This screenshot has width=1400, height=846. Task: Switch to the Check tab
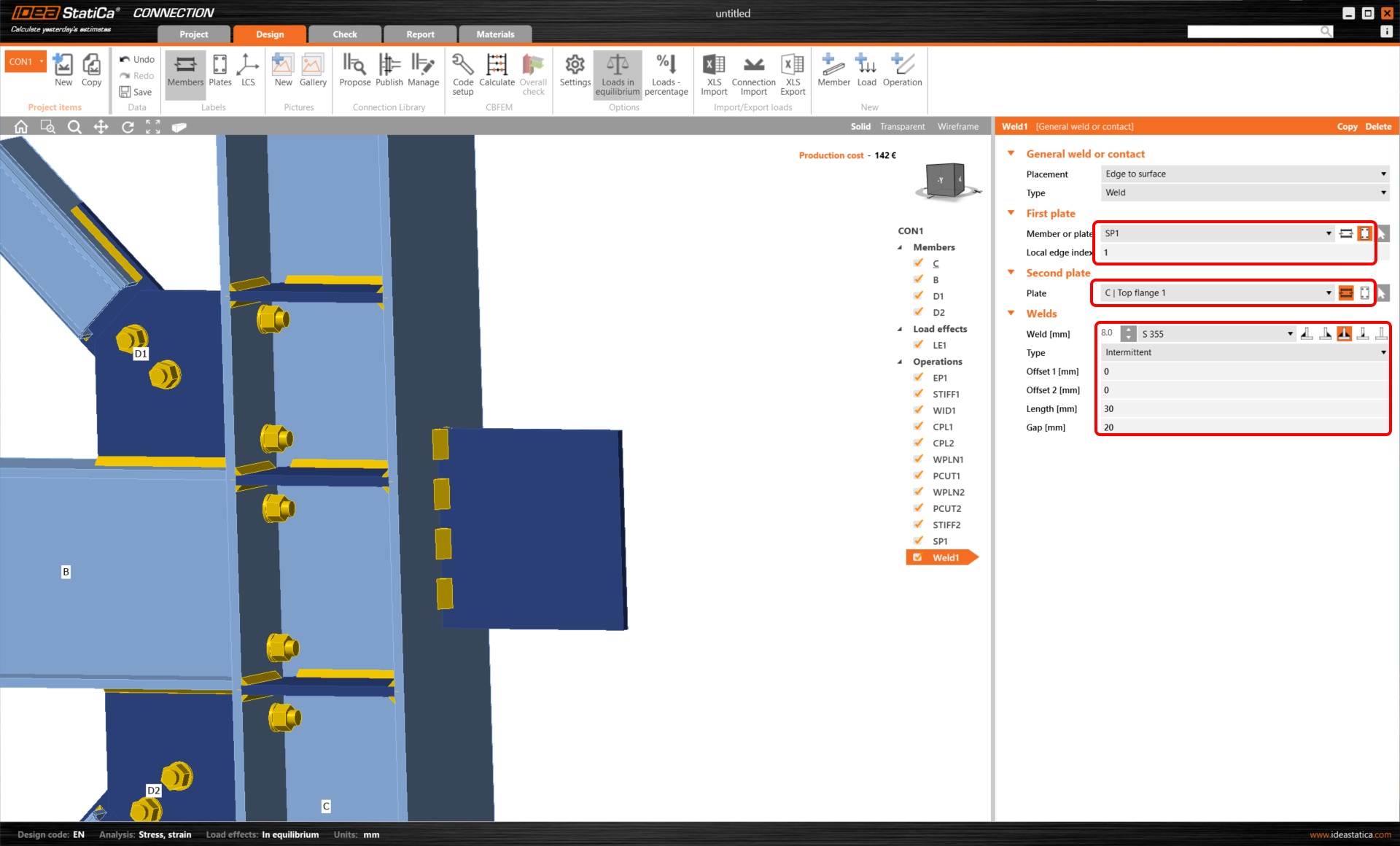pos(344,34)
